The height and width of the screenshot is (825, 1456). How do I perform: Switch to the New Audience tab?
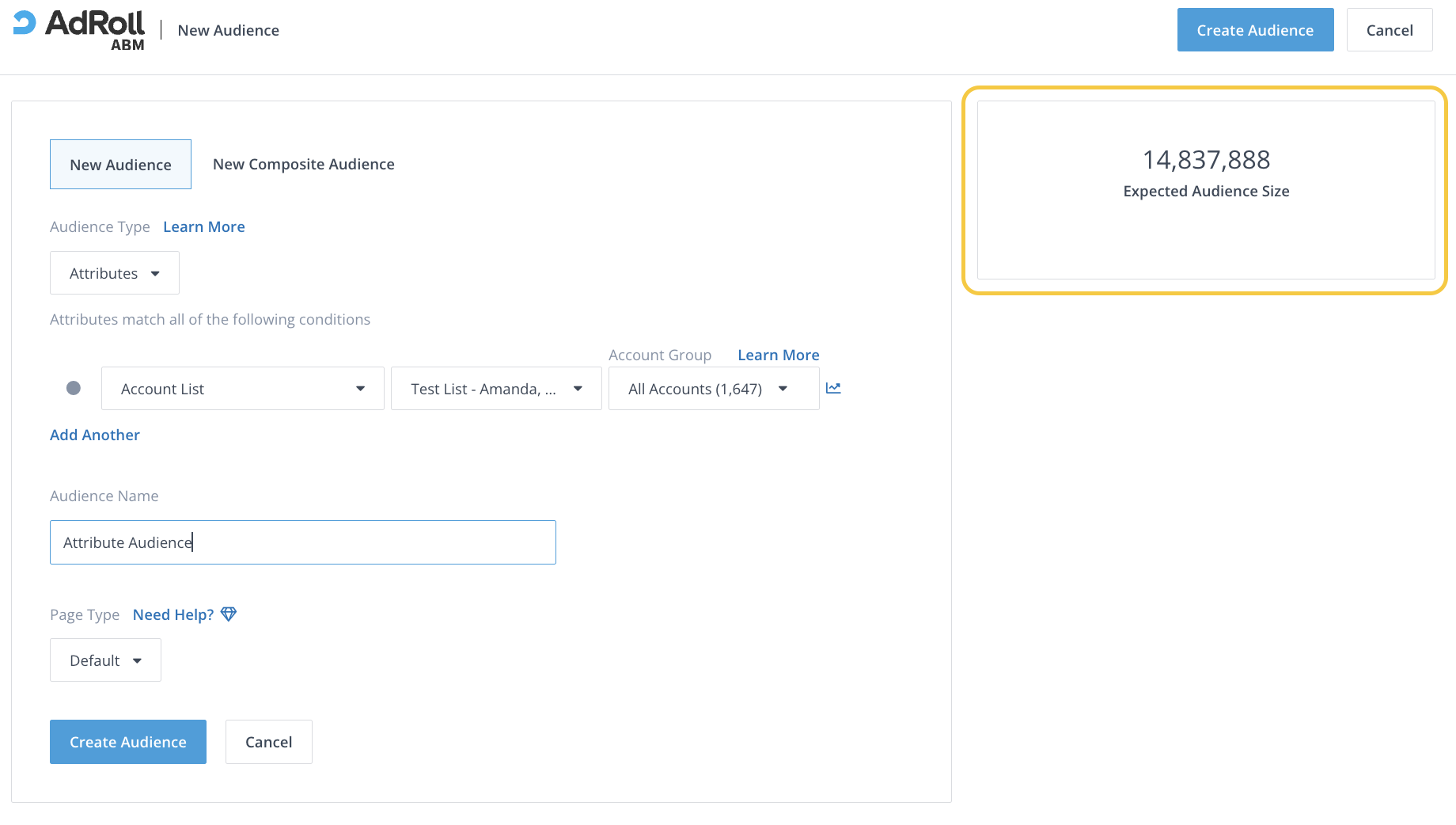(120, 165)
